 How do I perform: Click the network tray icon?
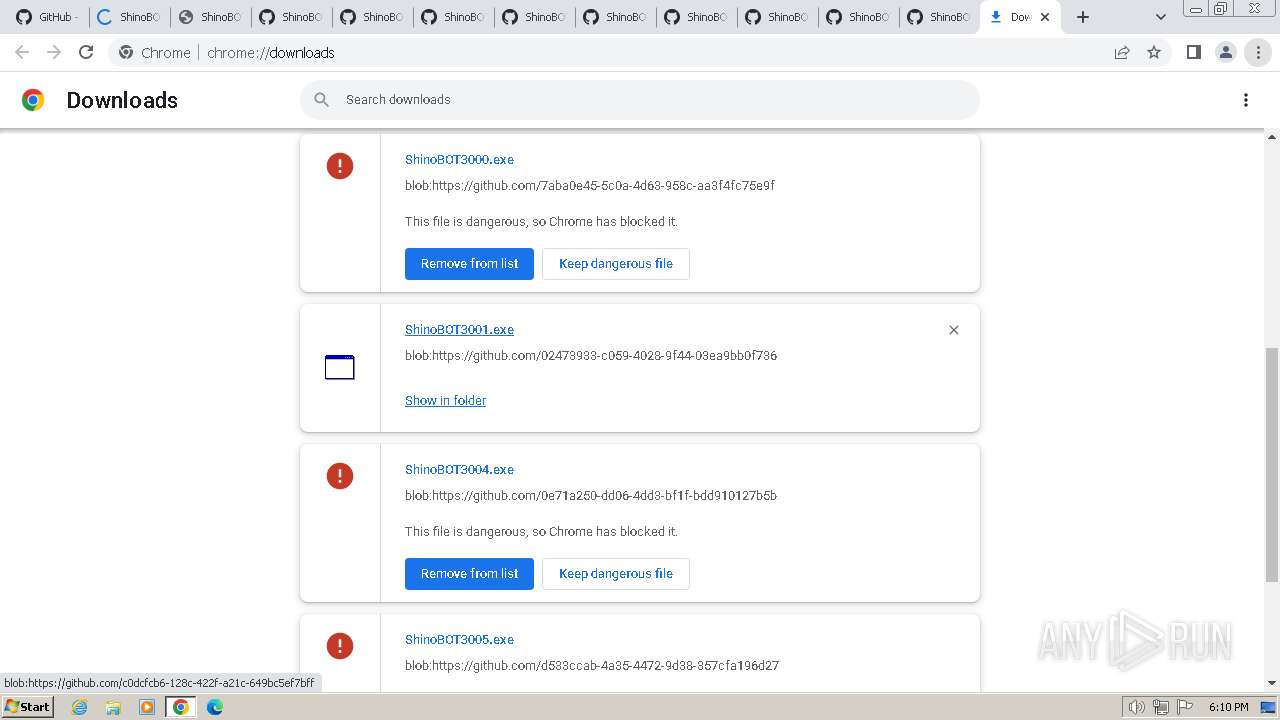tap(1161, 707)
